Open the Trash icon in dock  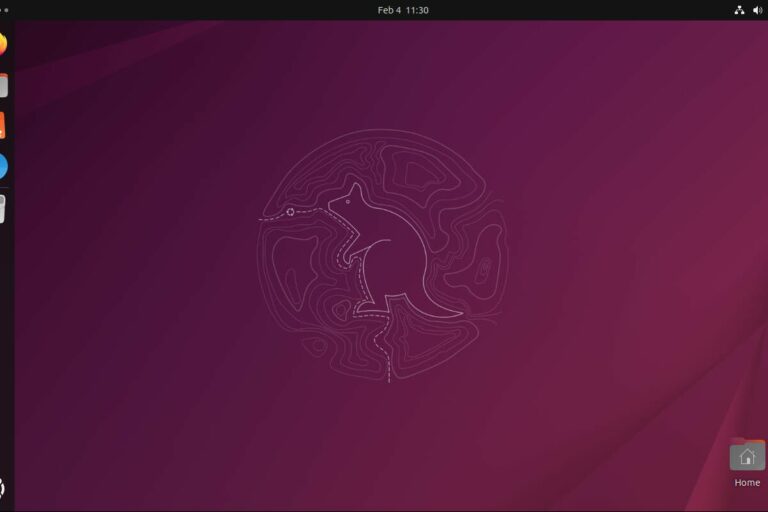pyautogui.click(x=3, y=208)
